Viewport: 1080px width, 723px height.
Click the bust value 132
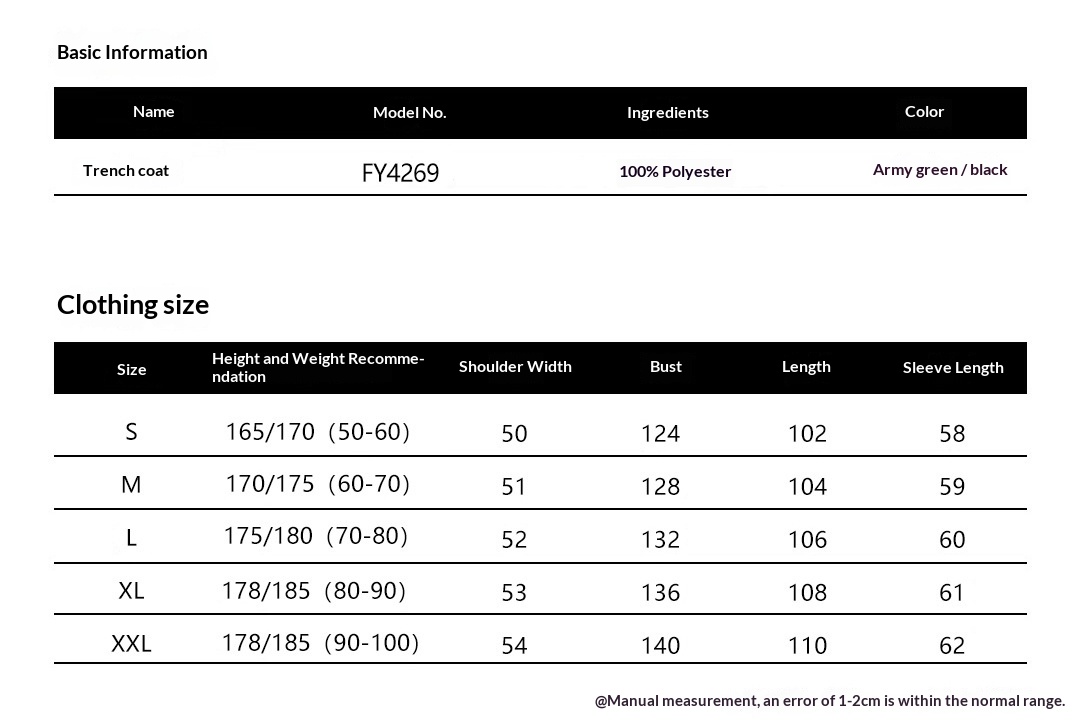point(660,539)
